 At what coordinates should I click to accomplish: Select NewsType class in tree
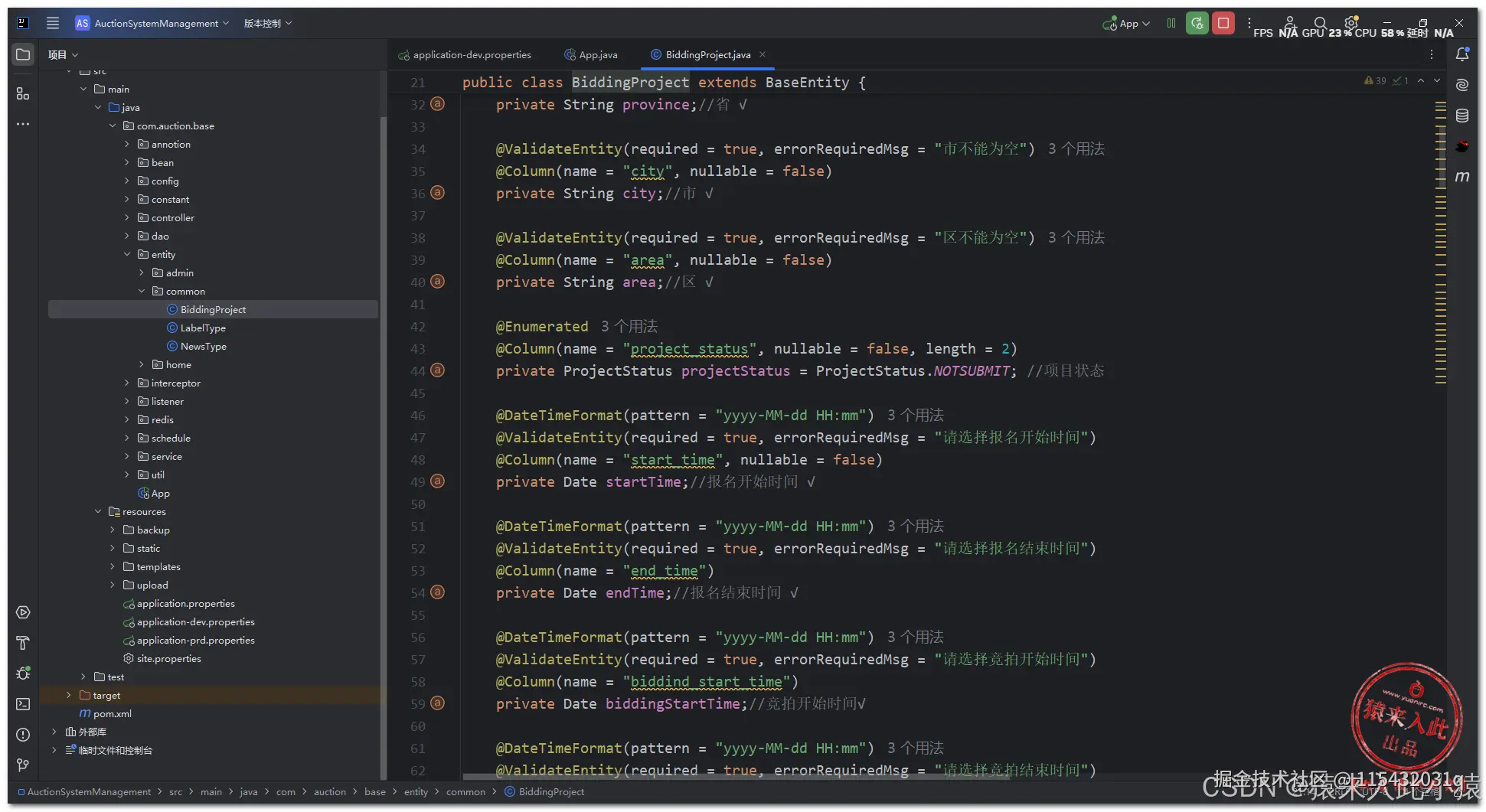(203, 346)
